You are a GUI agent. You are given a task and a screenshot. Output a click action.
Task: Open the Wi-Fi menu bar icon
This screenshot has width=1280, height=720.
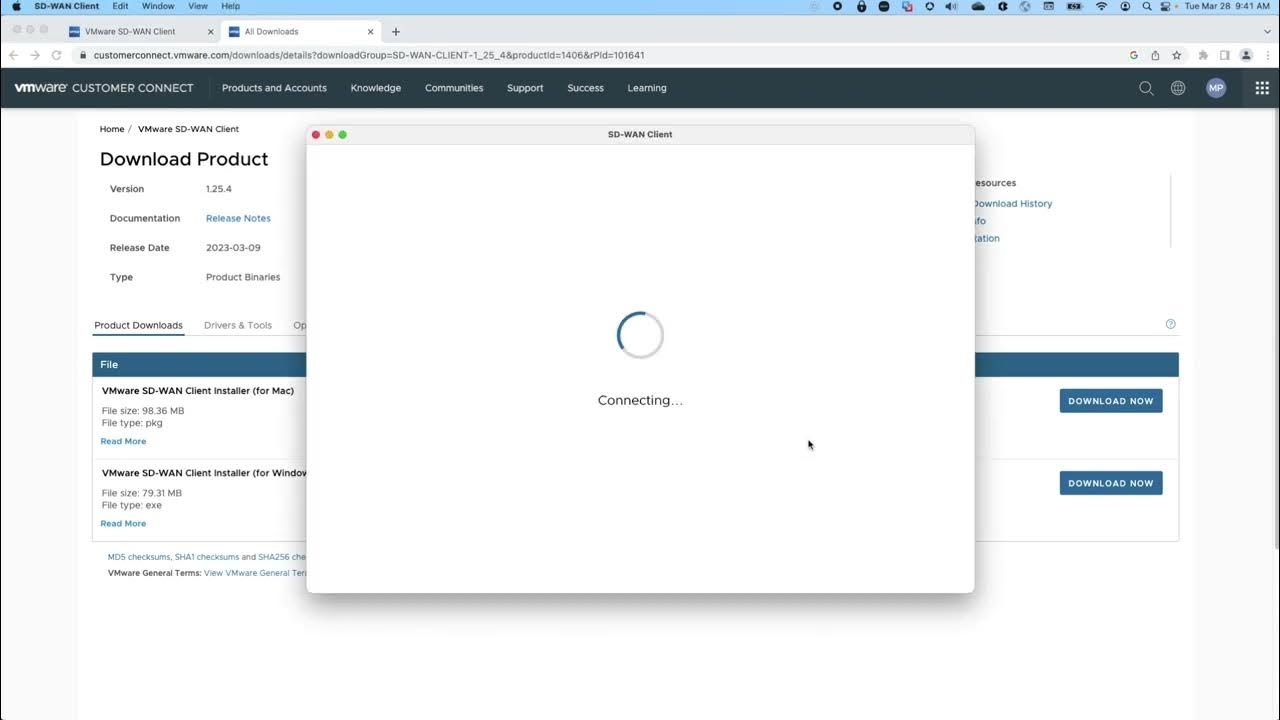click(x=1101, y=6)
